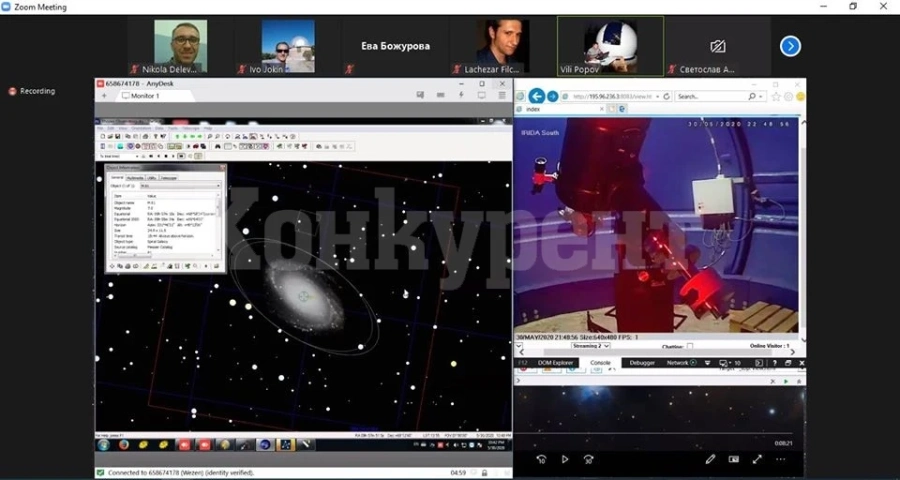This screenshot has height=480, width=900.
Task: Select the index tab in Internet Explorer
Action: point(561,109)
